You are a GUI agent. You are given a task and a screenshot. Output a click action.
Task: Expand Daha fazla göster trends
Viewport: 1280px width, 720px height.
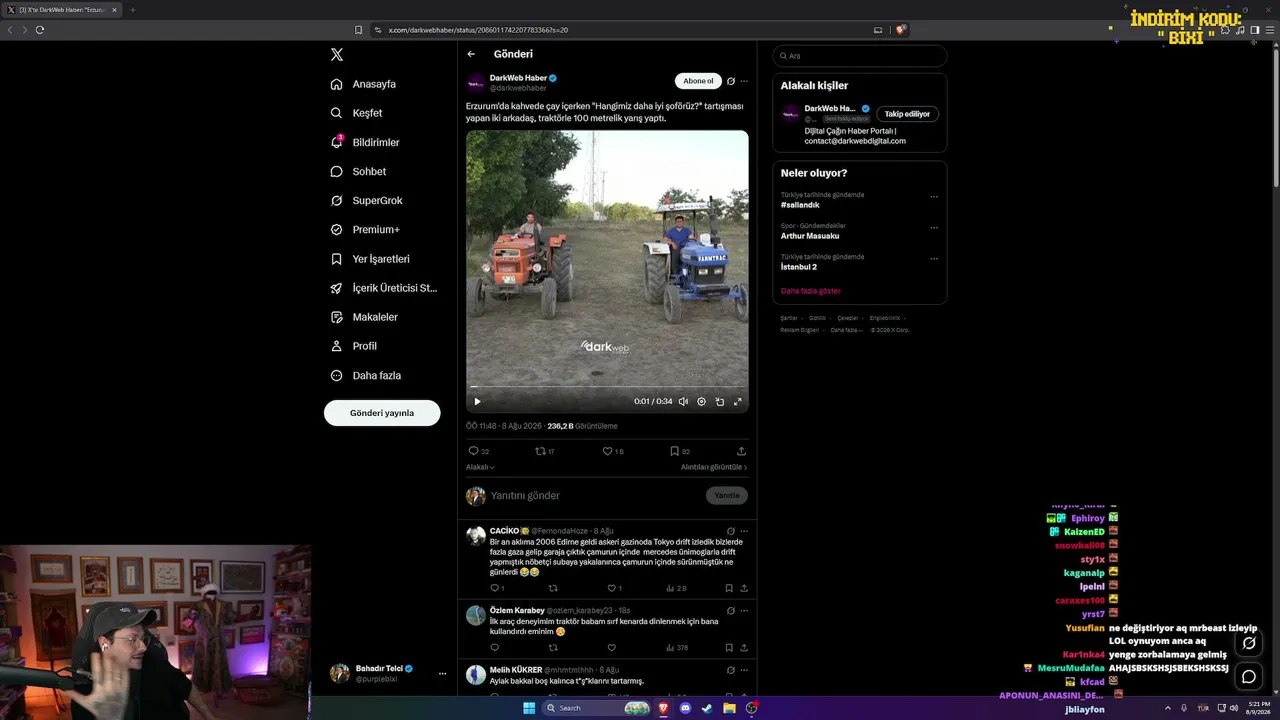(x=811, y=291)
